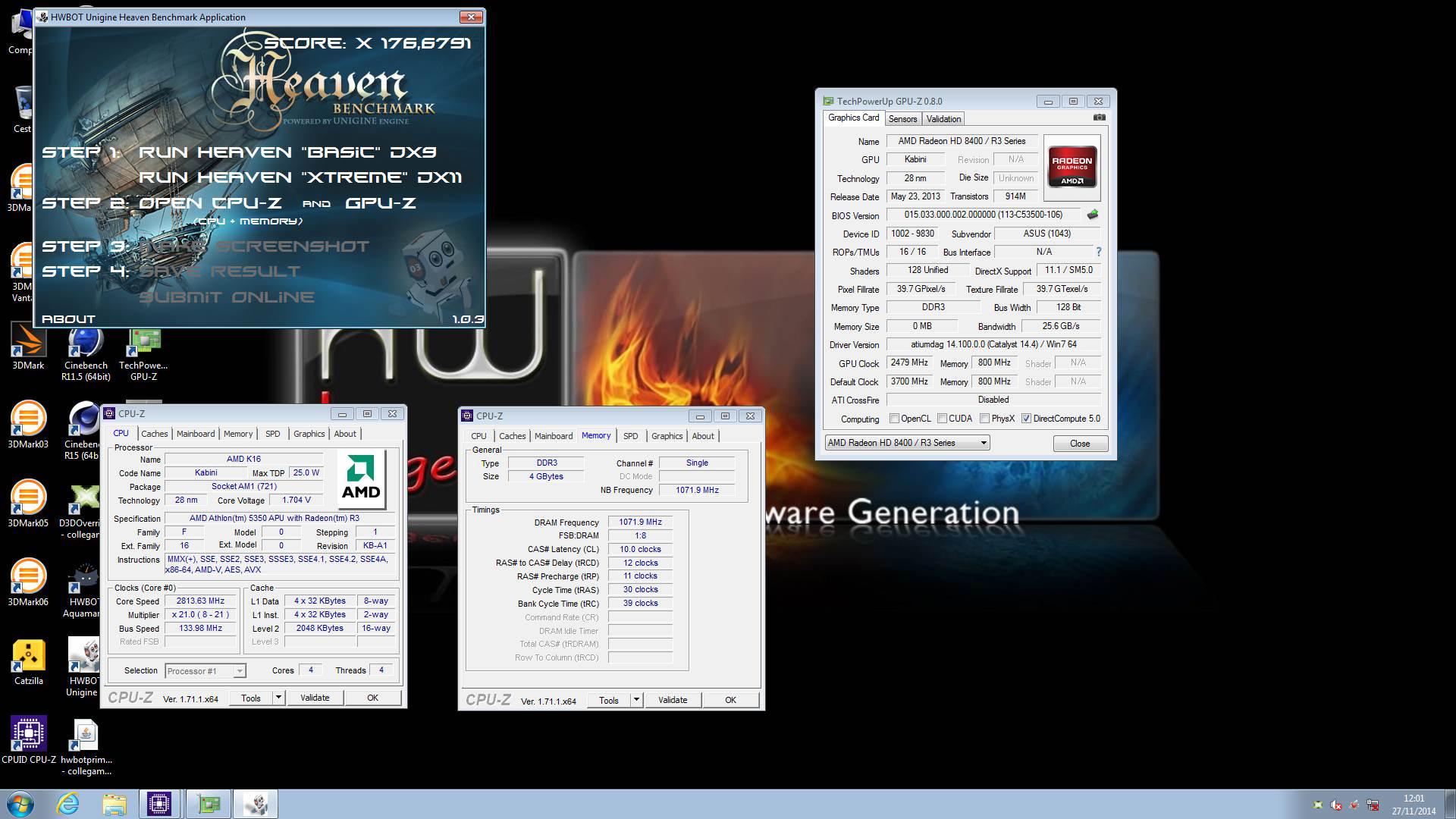Open the Recycle Bin icon
1456x819 pixels.
[x=23, y=109]
